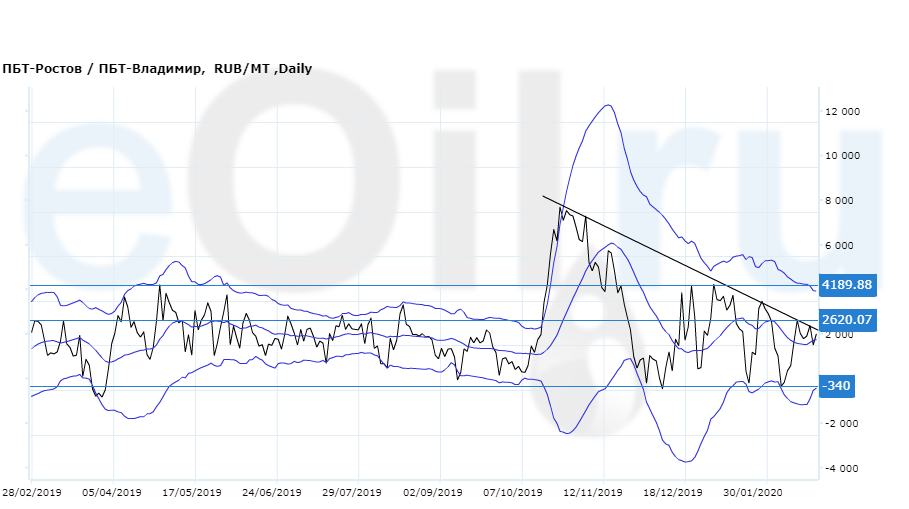Select the 02/09/2019 date label
Screen dimensions: 909x509
(432, 492)
